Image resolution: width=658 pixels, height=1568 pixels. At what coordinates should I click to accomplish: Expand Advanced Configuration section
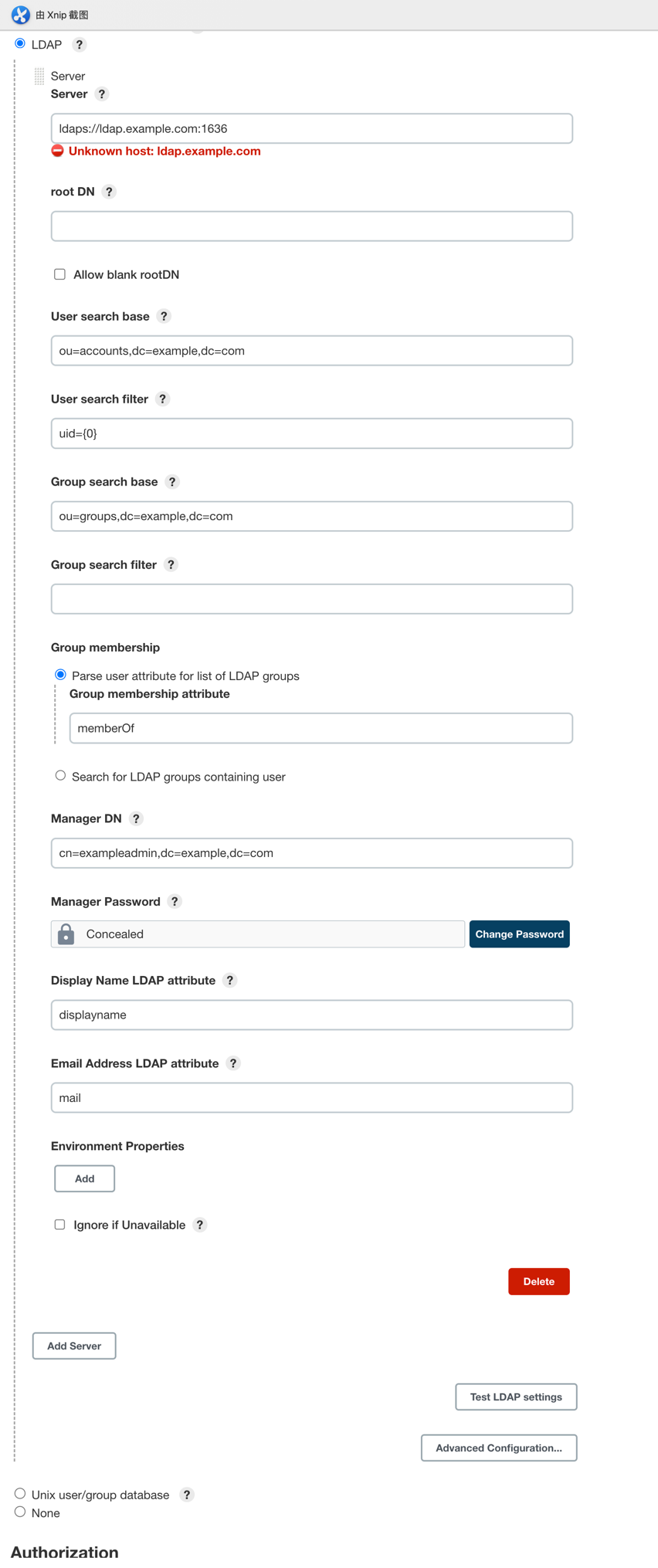[x=499, y=1447]
